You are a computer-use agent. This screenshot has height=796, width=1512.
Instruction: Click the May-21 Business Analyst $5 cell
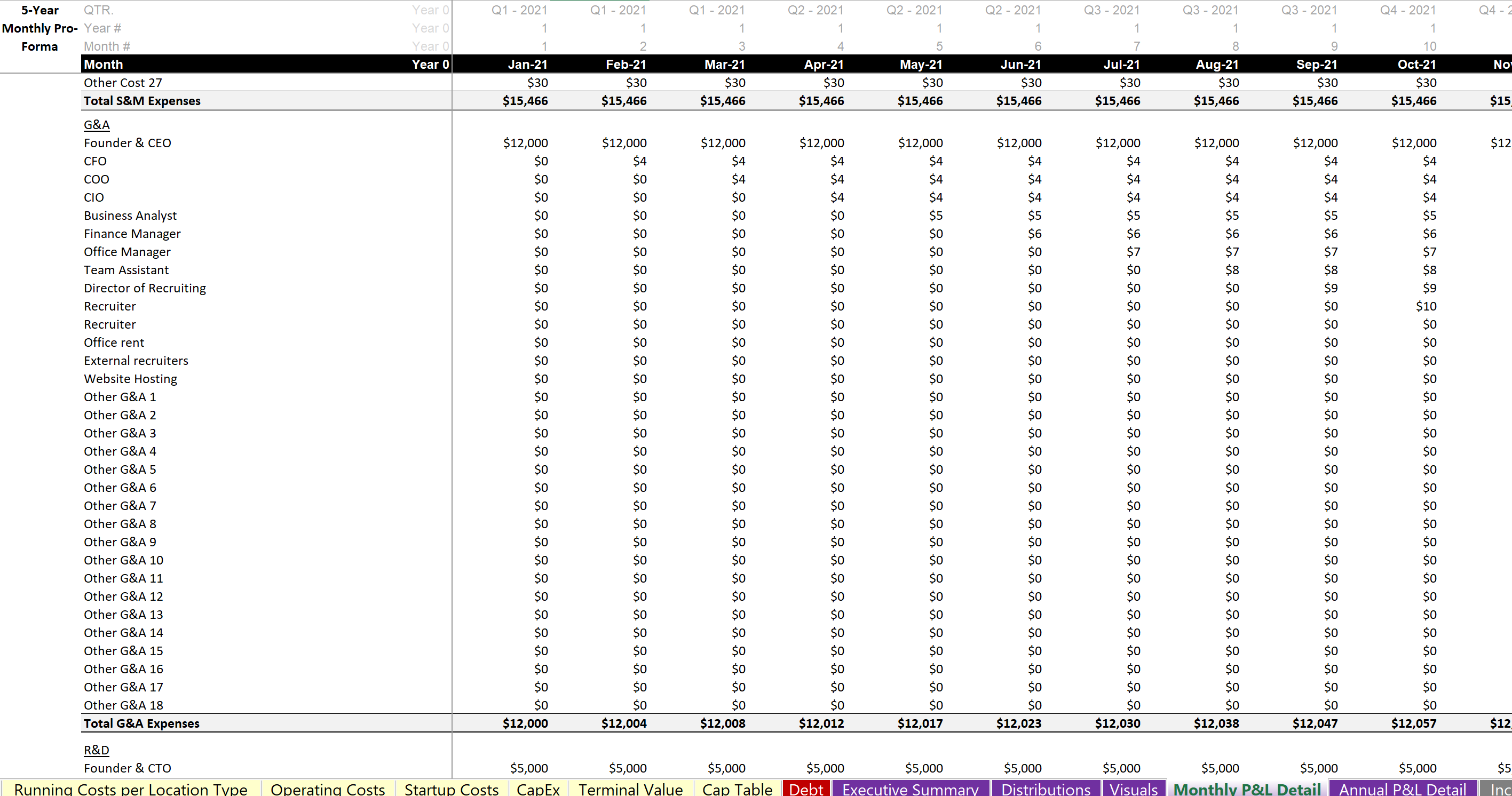coord(936,216)
